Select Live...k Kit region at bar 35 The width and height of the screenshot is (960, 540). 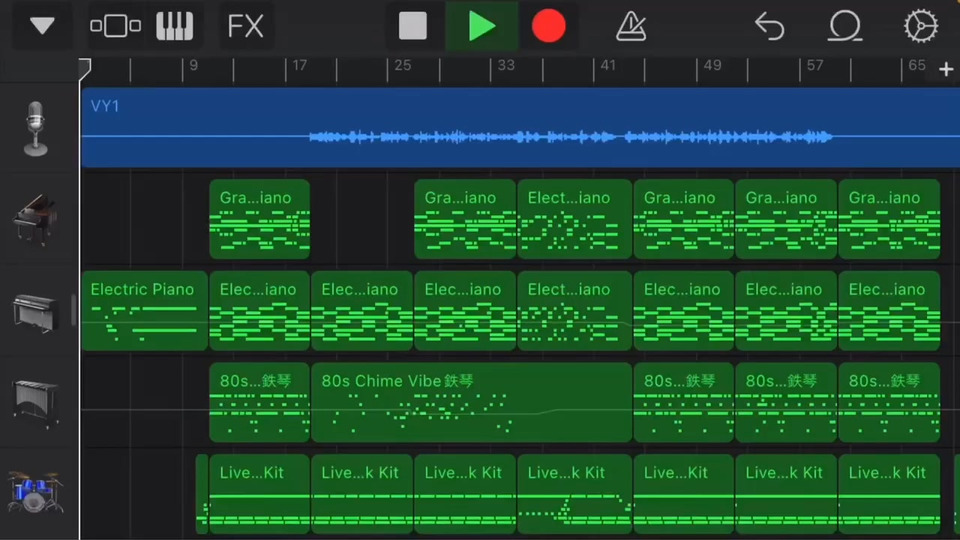point(574,494)
